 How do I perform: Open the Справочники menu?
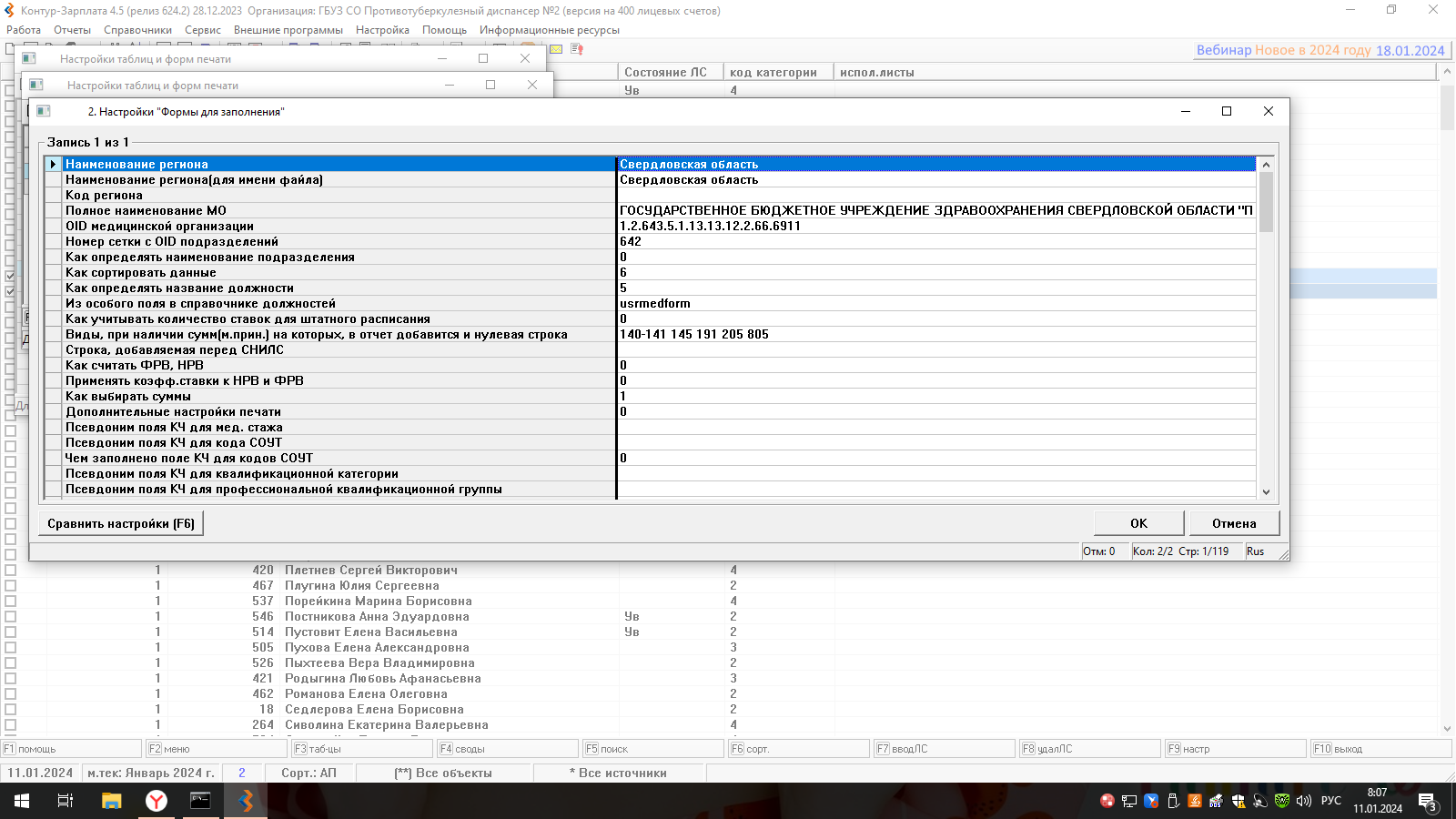tap(137, 30)
